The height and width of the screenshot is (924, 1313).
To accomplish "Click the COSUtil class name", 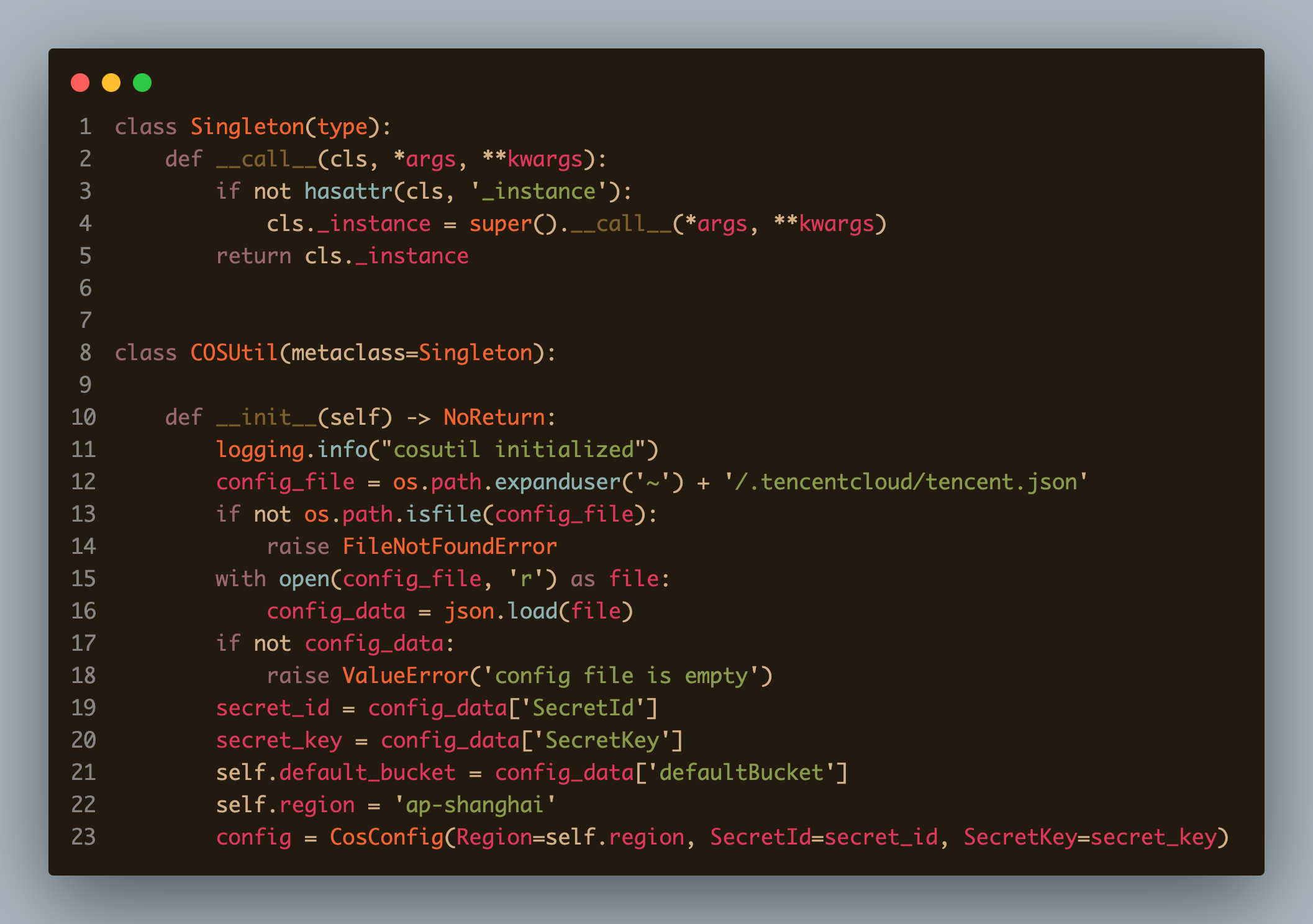I will click(234, 353).
